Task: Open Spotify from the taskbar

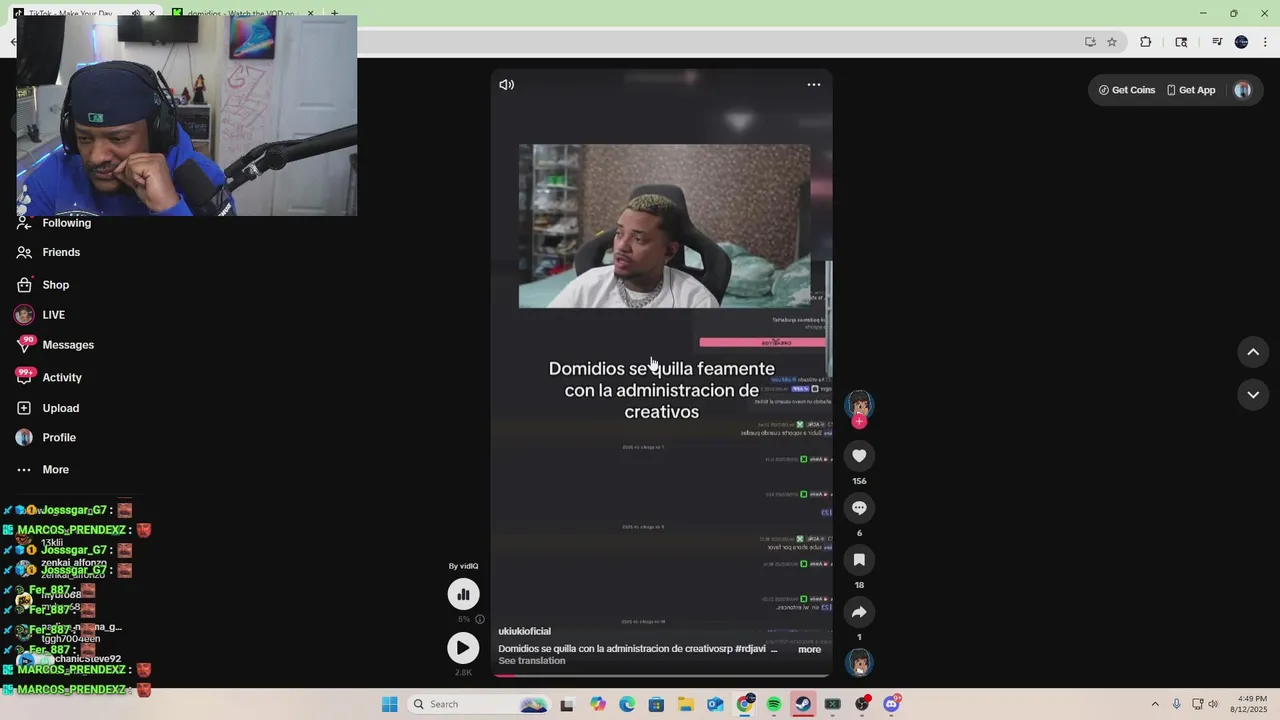Action: pos(774,704)
